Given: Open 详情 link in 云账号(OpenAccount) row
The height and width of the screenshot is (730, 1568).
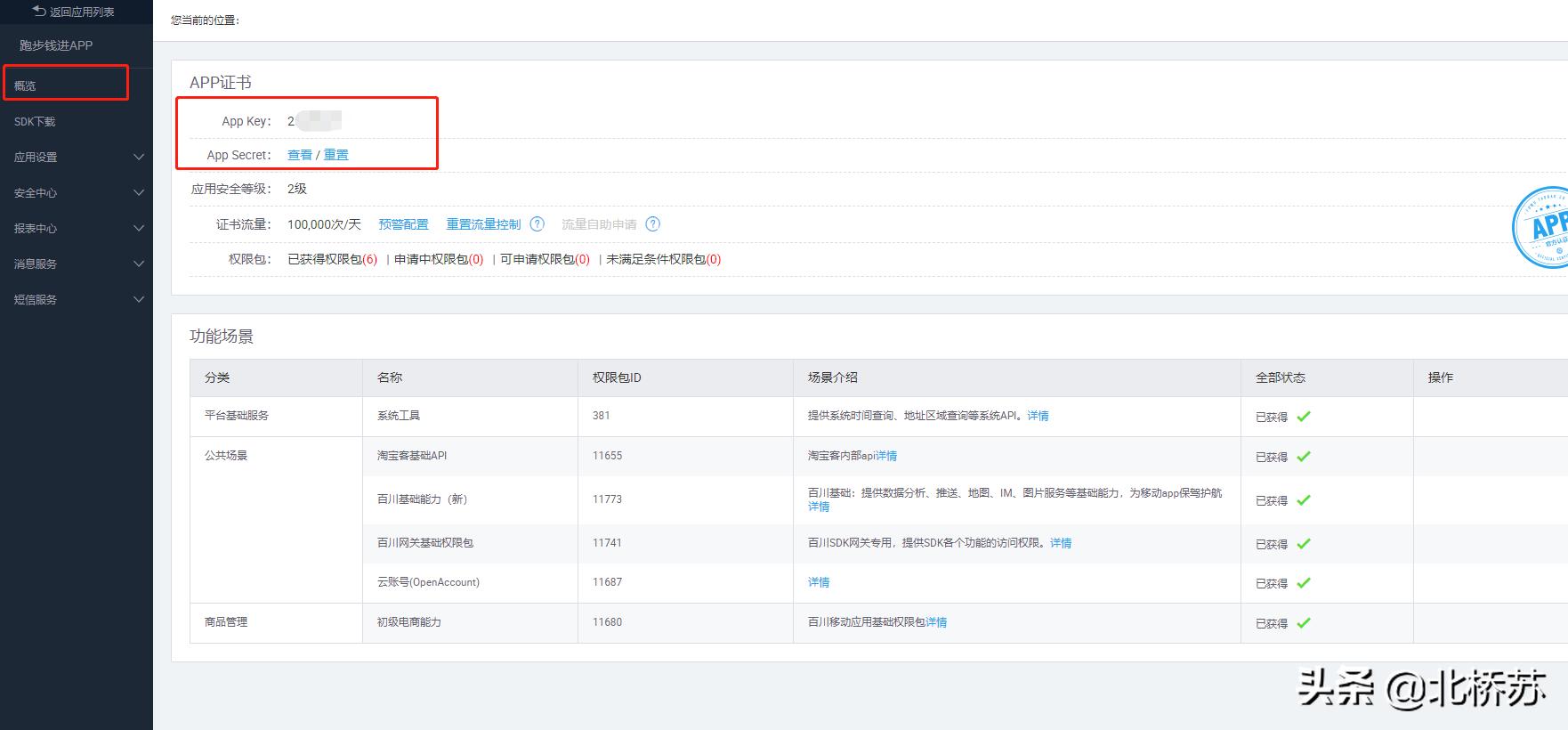Looking at the screenshot, I should point(819,582).
